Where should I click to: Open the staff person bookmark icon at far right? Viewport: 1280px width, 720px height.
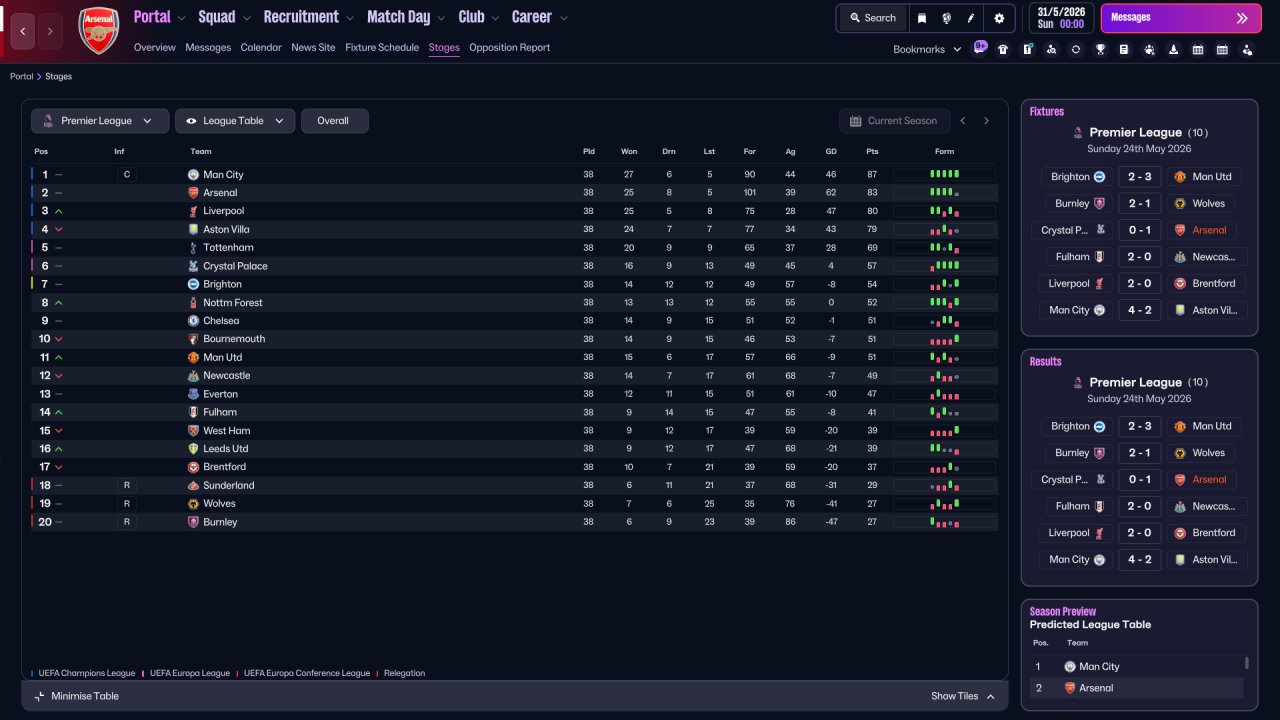tap(1247, 49)
